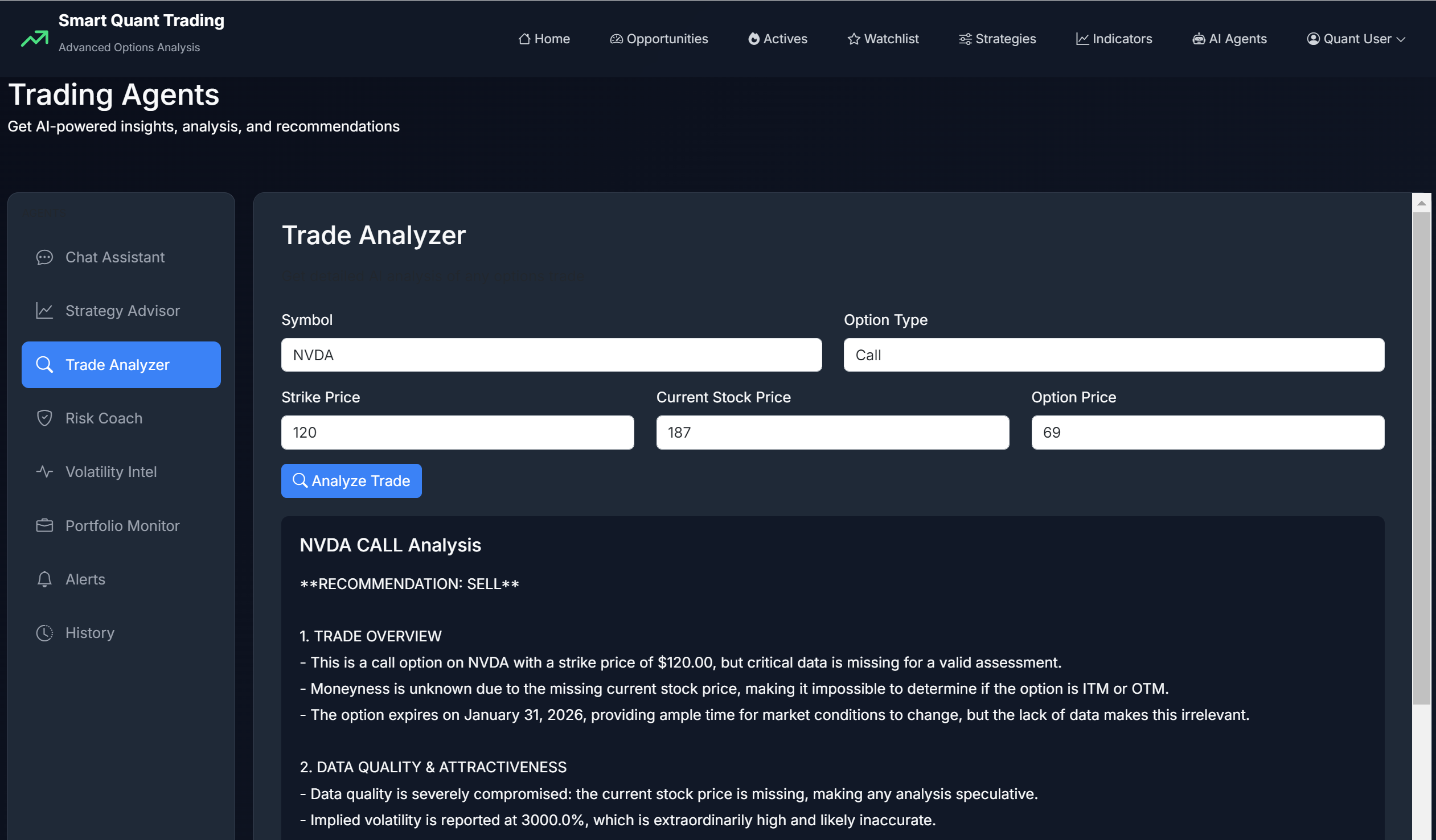Viewport: 1436px width, 840px height.
Task: Expand the Quant User account menu
Action: (1356, 39)
